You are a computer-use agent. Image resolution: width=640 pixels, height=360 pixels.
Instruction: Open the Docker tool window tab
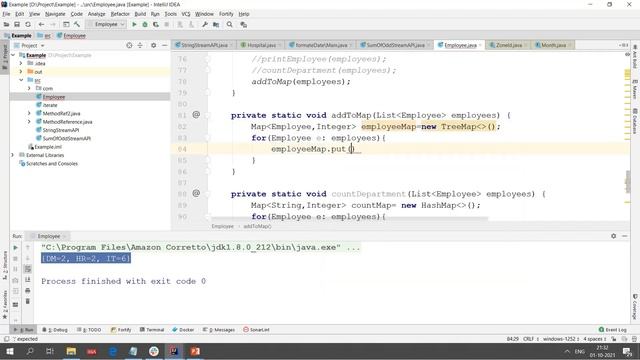[183, 330]
